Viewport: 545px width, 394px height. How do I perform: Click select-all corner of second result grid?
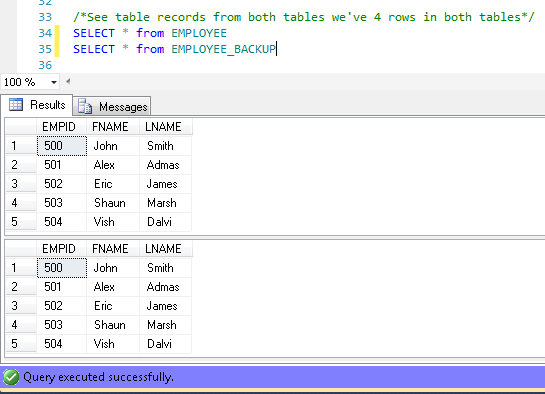(x=21, y=249)
